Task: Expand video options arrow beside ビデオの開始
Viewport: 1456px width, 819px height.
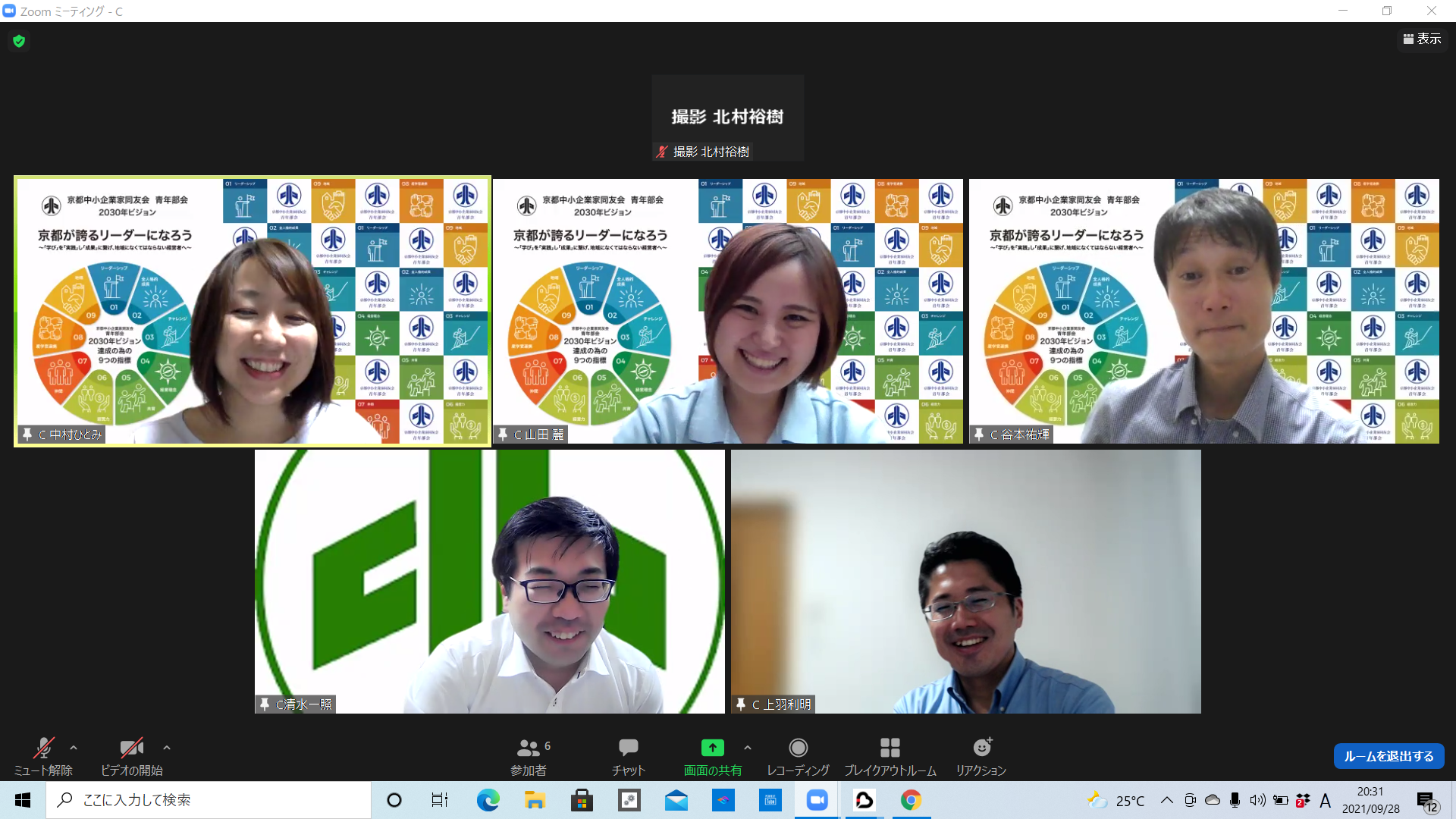Action: click(167, 748)
